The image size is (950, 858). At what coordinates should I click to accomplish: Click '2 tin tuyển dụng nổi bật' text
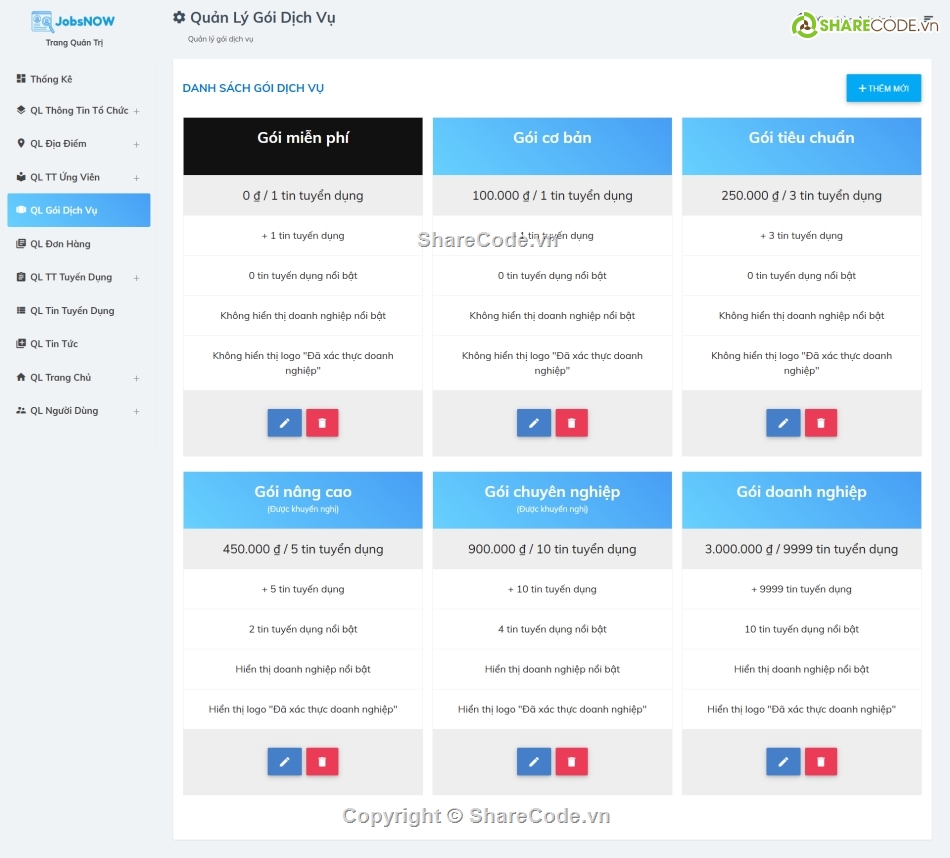[x=303, y=630]
